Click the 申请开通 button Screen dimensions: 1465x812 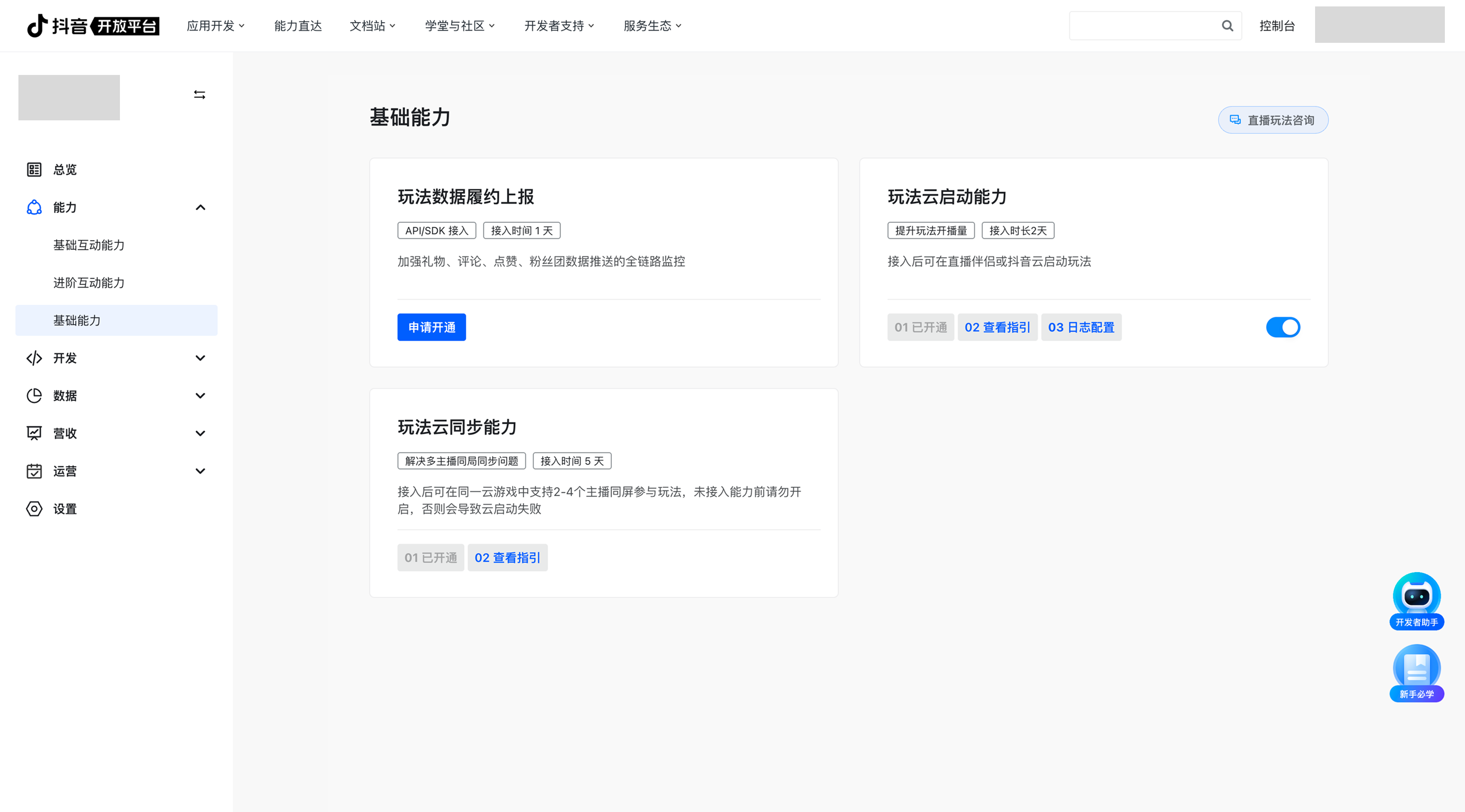click(x=432, y=327)
